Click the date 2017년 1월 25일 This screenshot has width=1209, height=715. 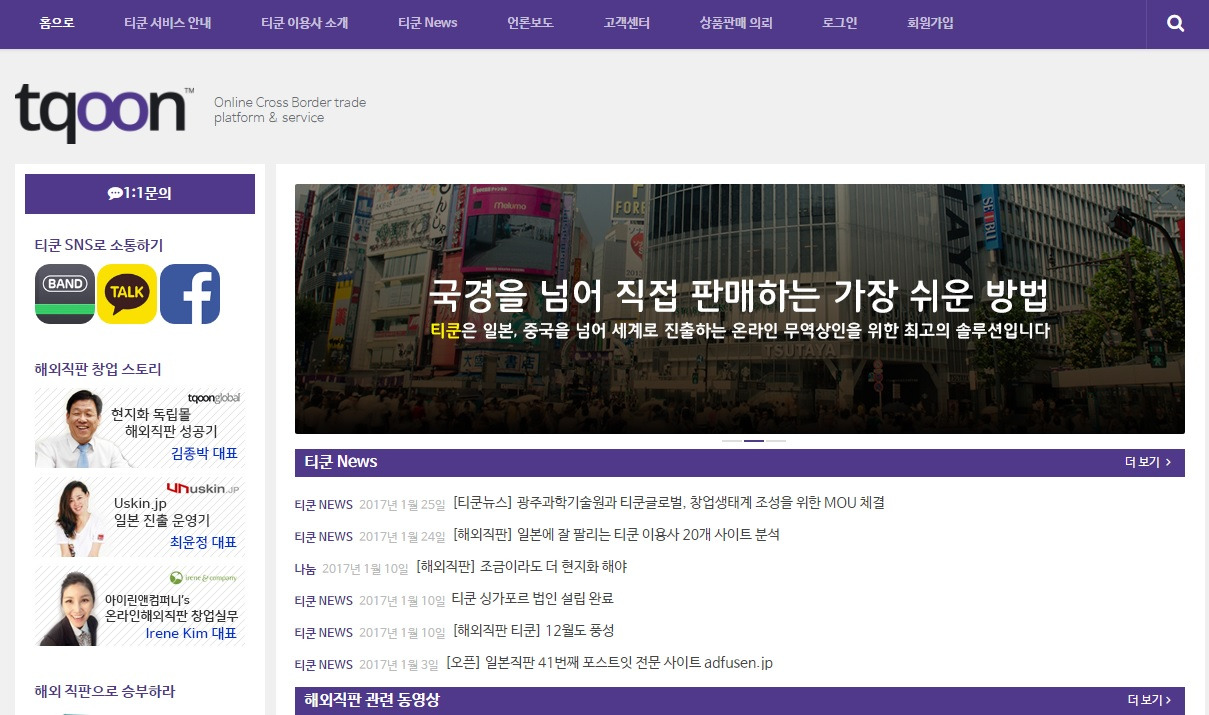click(x=402, y=504)
